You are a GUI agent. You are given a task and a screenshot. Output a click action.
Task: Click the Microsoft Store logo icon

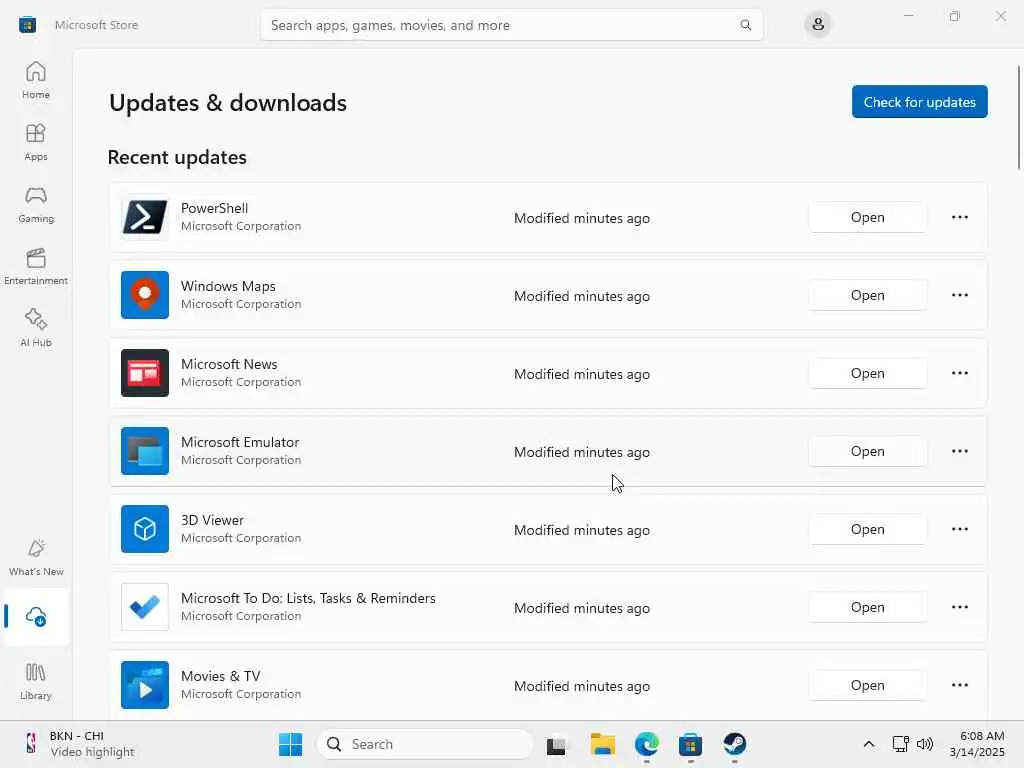[x=27, y=25]
